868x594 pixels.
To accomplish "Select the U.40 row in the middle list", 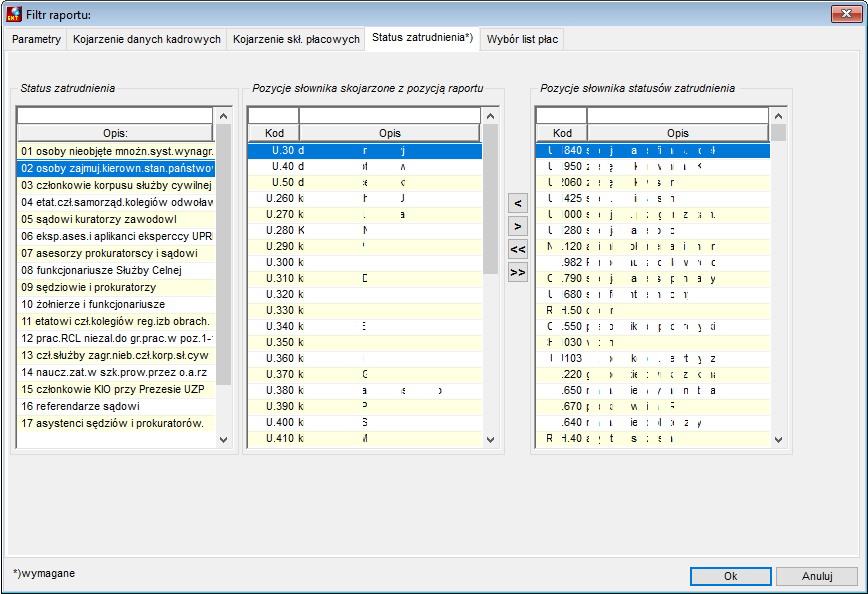I will point(365,166).
